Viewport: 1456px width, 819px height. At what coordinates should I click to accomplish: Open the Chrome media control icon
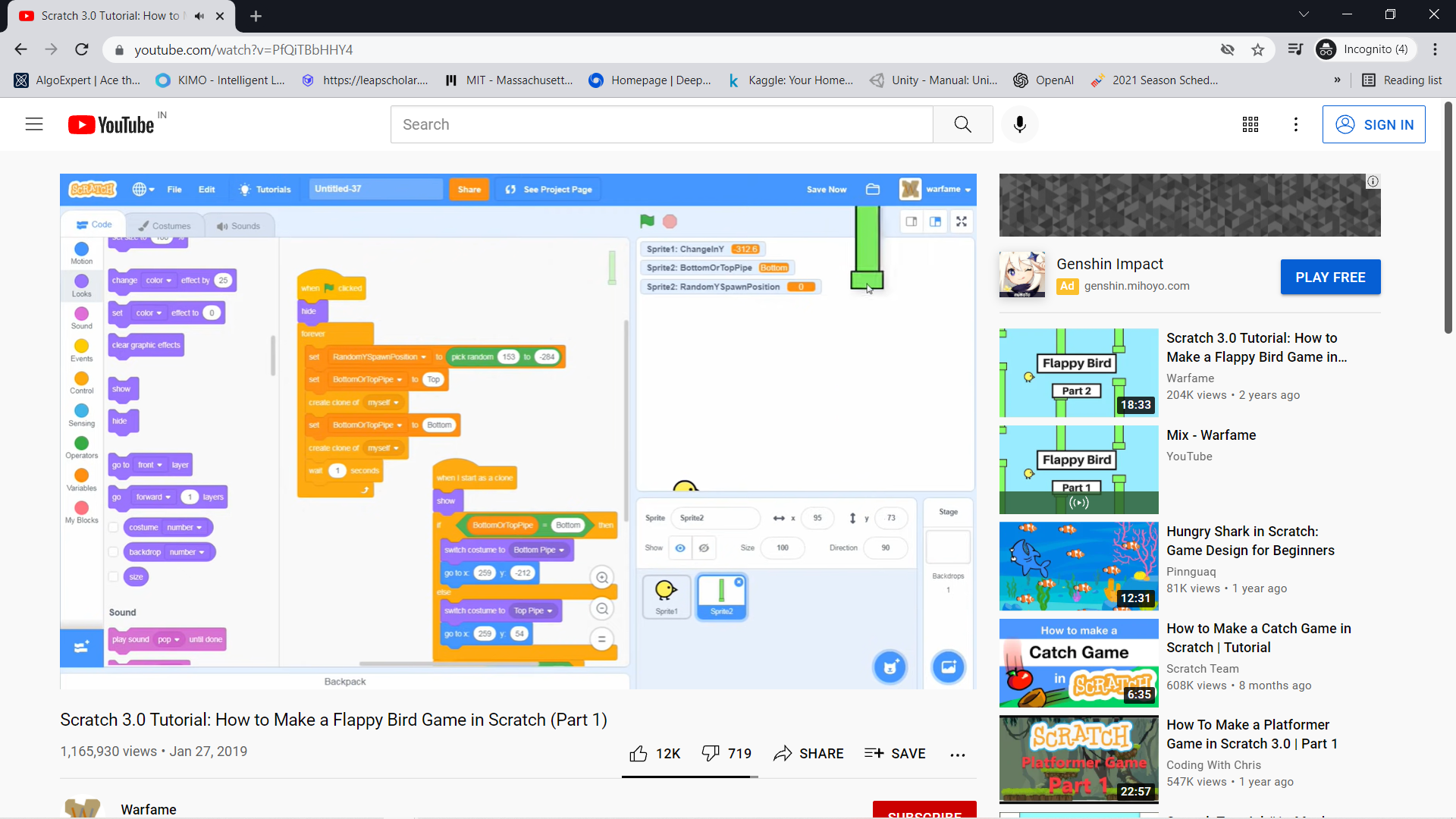point(1295,50)
